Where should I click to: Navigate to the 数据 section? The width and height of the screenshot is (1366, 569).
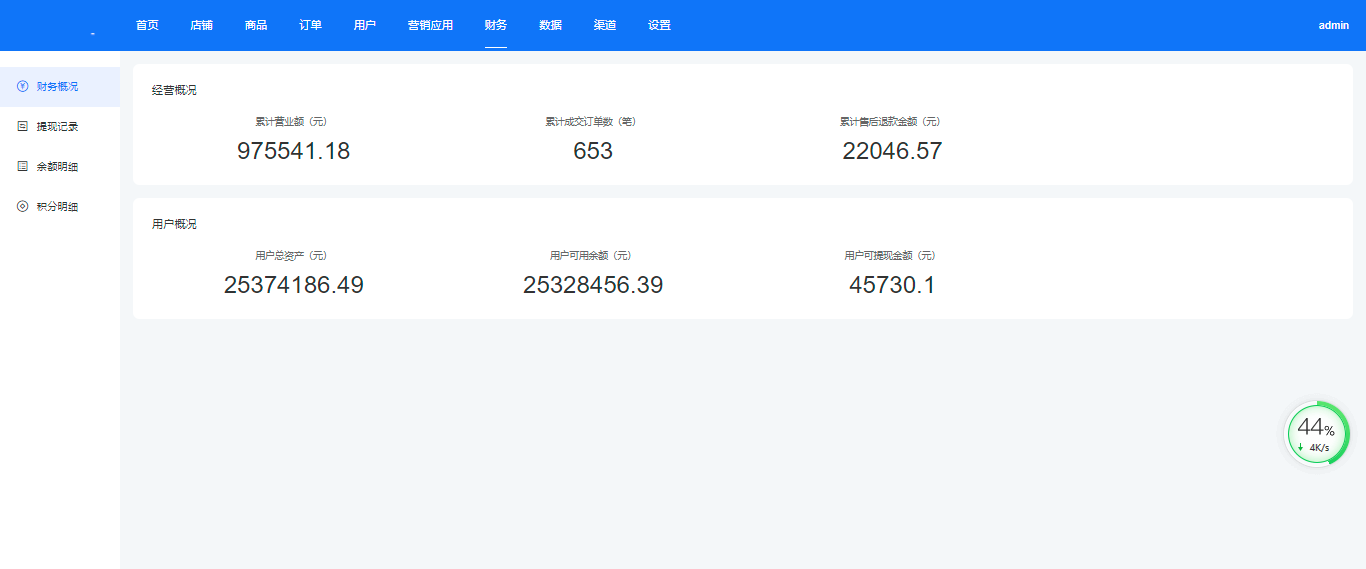(550, 25)
